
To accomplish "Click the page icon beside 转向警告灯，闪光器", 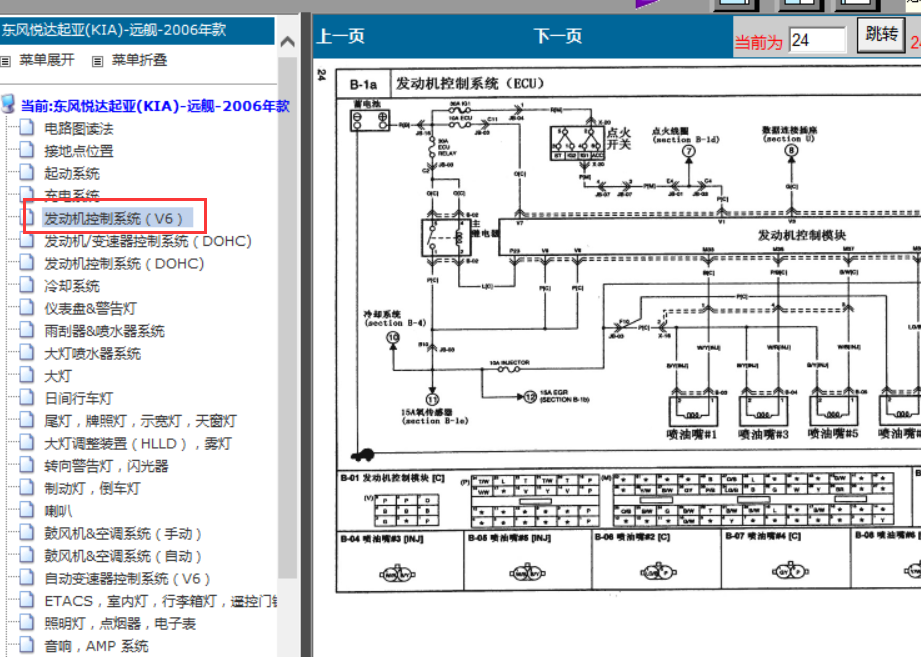I will click(26, 464).
